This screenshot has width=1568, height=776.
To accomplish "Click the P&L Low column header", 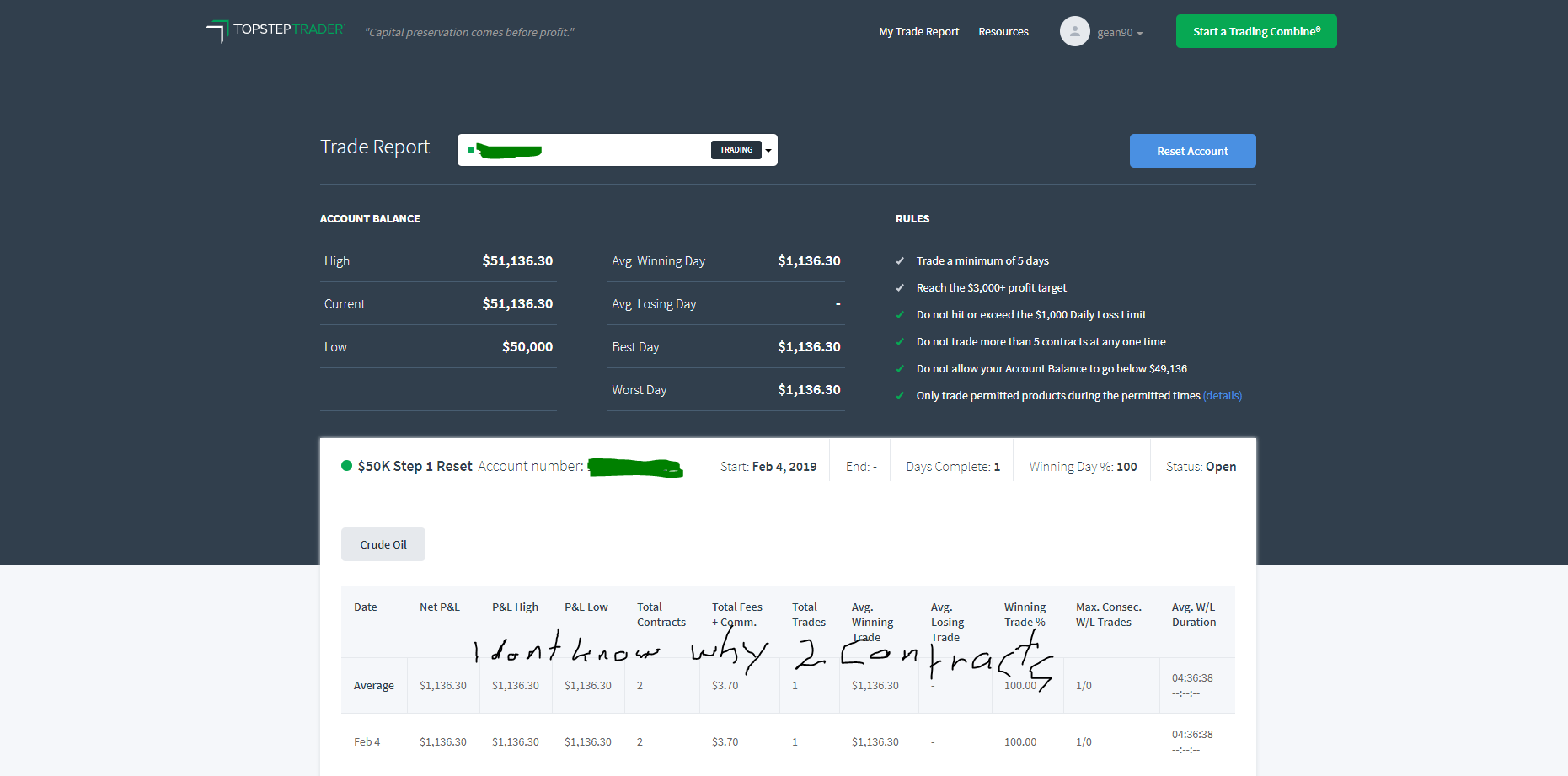I will click(586, 607).
